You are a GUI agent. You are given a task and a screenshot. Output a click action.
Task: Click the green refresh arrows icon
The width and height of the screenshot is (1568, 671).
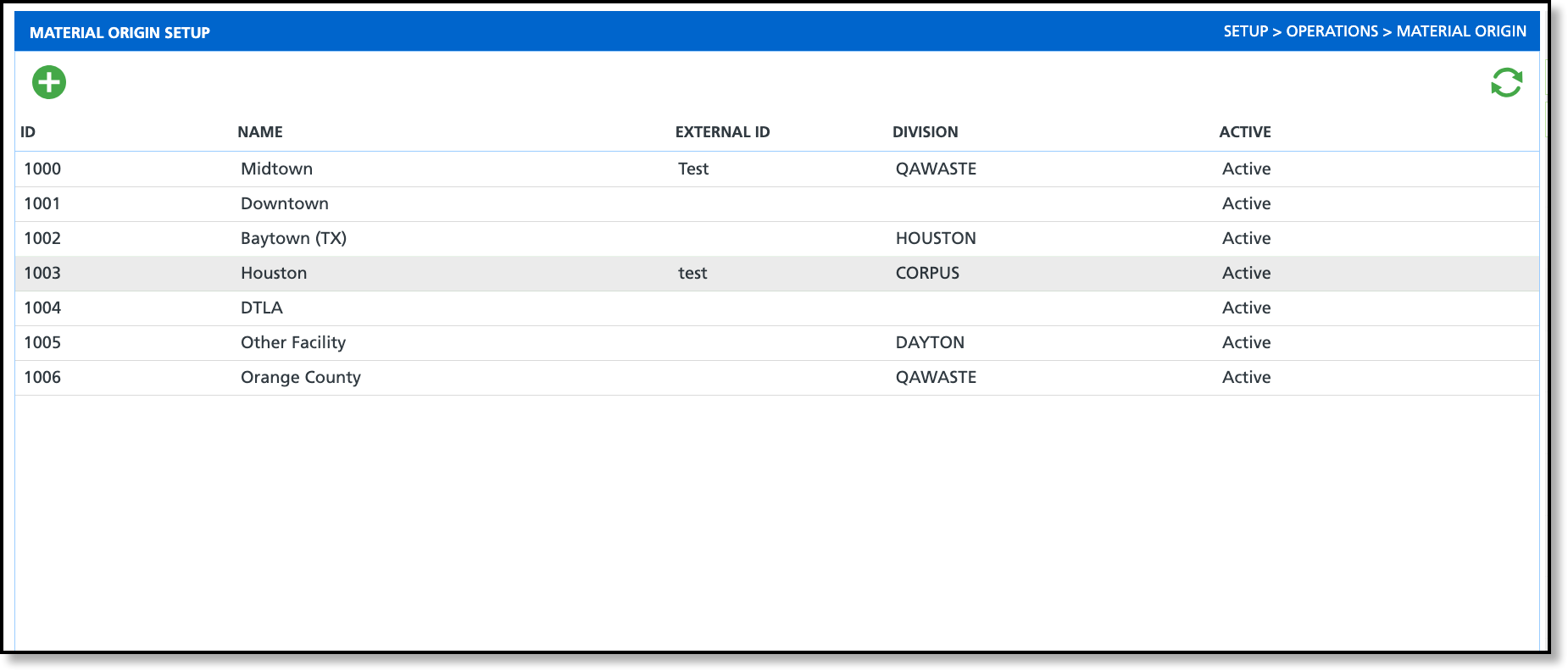(x=1507, y=82)
